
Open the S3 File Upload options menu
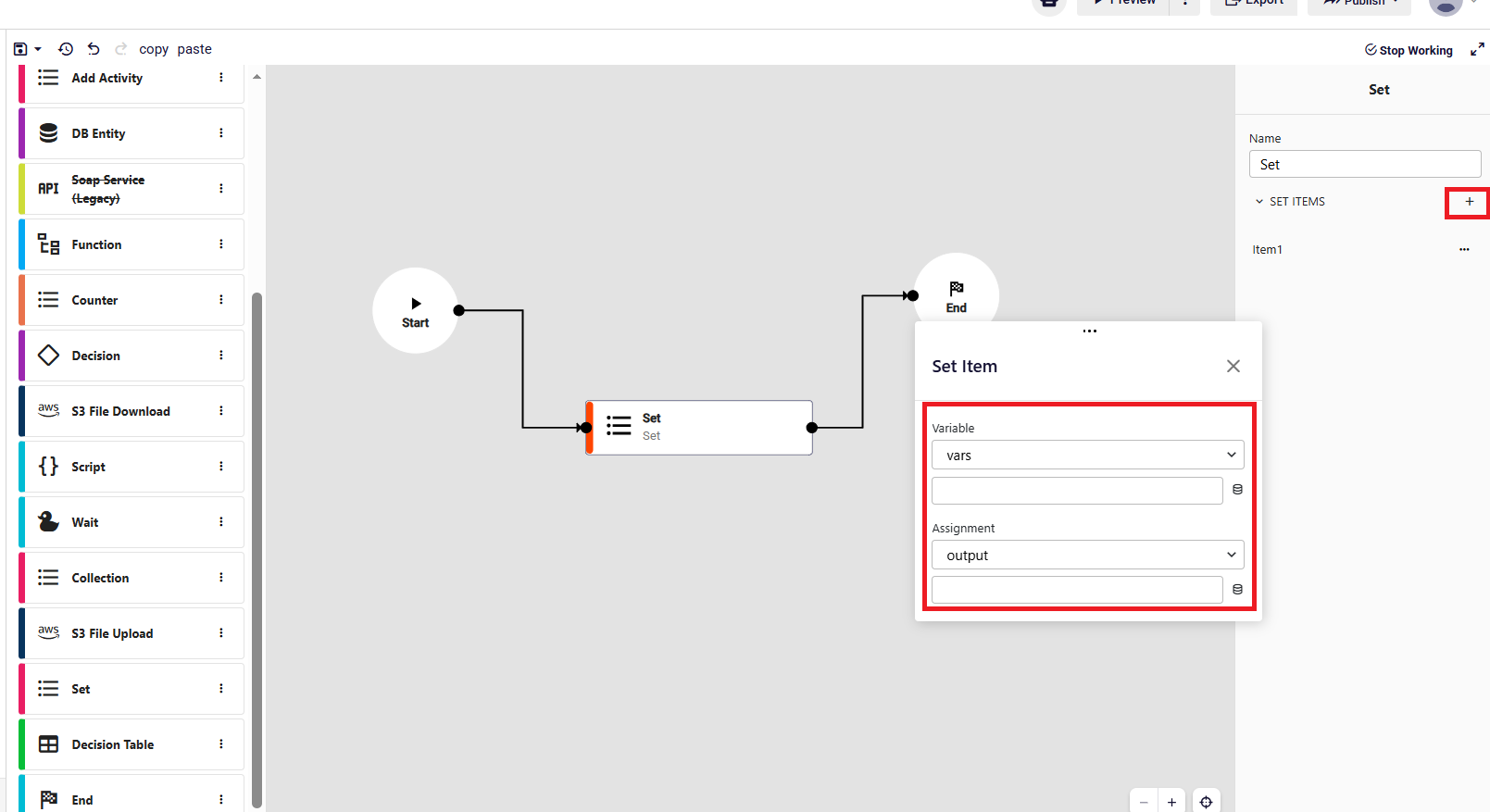tap(221, 633)
